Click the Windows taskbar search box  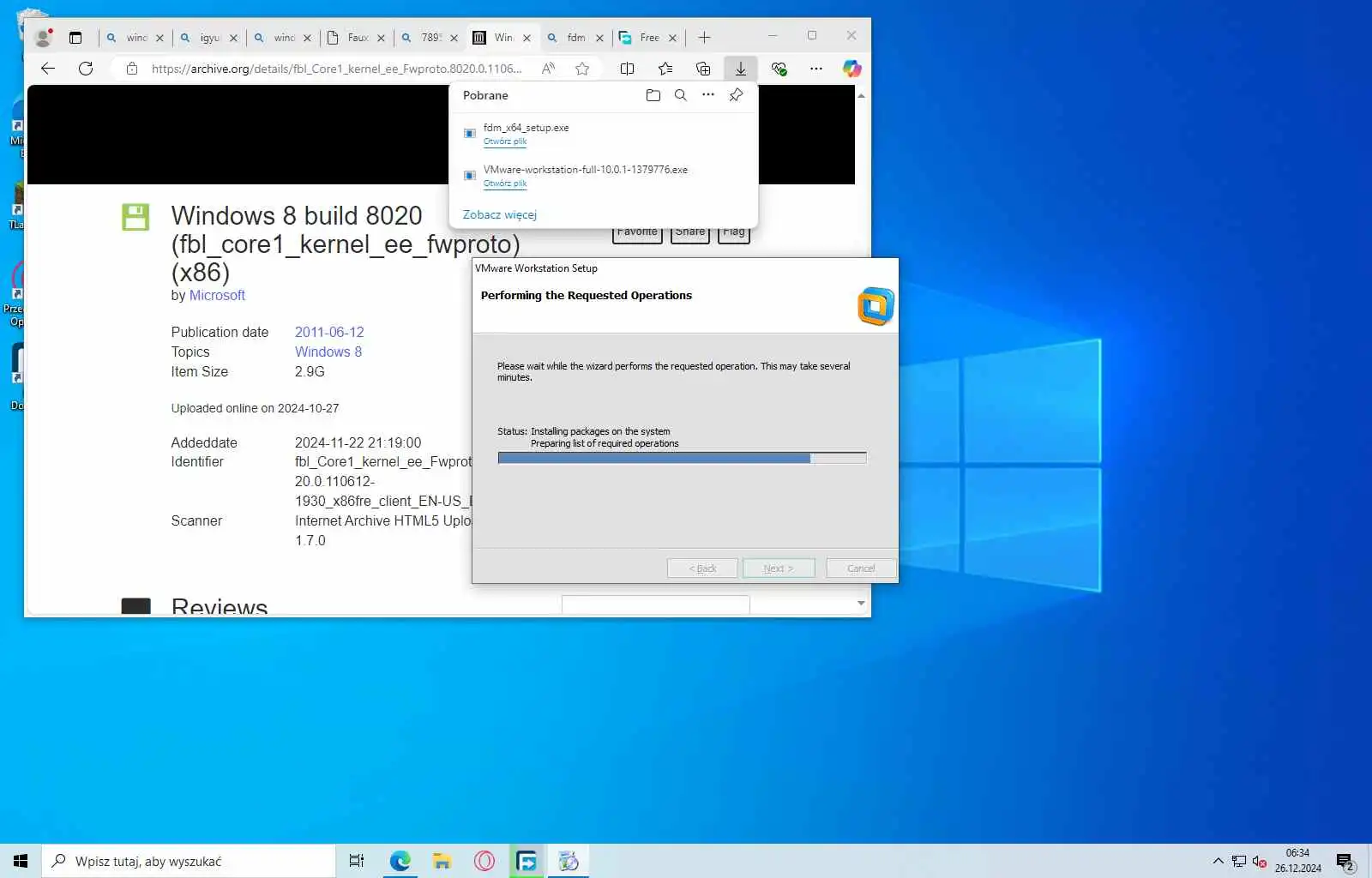click(189, 861)
